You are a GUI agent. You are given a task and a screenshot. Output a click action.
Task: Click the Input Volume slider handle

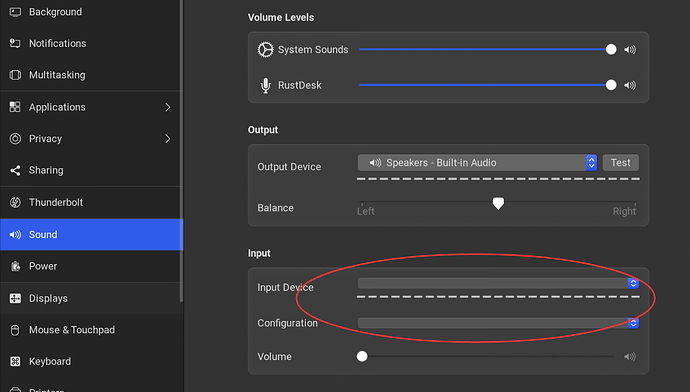(x=362, y=356)
